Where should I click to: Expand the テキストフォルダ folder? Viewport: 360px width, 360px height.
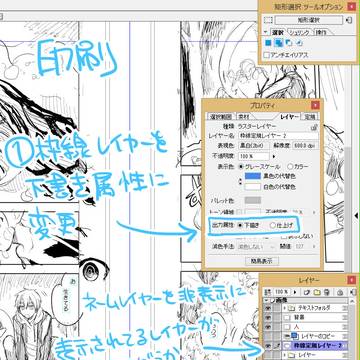(x=284, y=308)
